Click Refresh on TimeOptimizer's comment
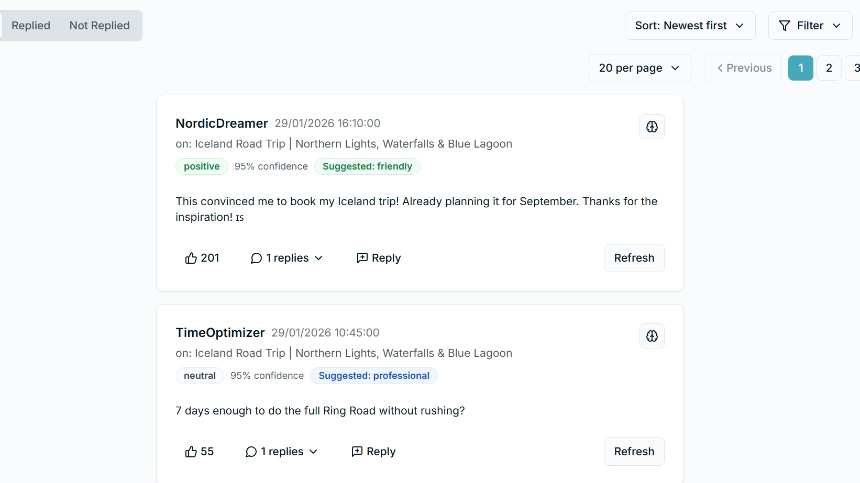This screenshot has height=483, width=860. [634, 452]
